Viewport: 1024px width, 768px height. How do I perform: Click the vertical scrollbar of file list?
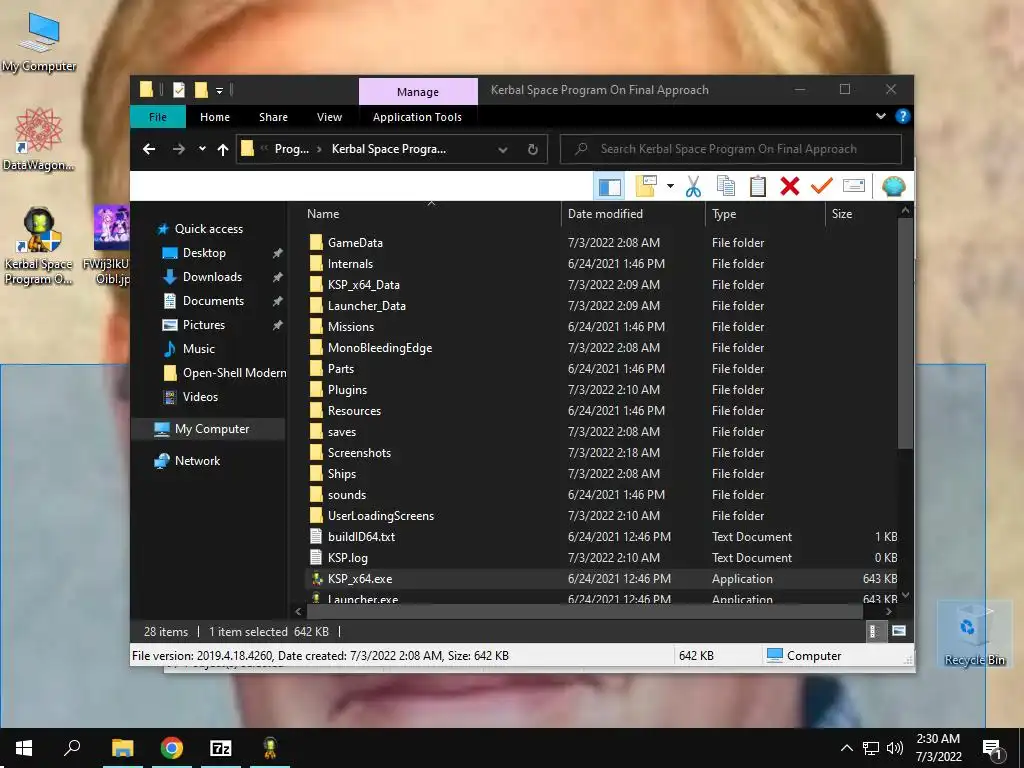pyautogui.click(x=905, y=333)
